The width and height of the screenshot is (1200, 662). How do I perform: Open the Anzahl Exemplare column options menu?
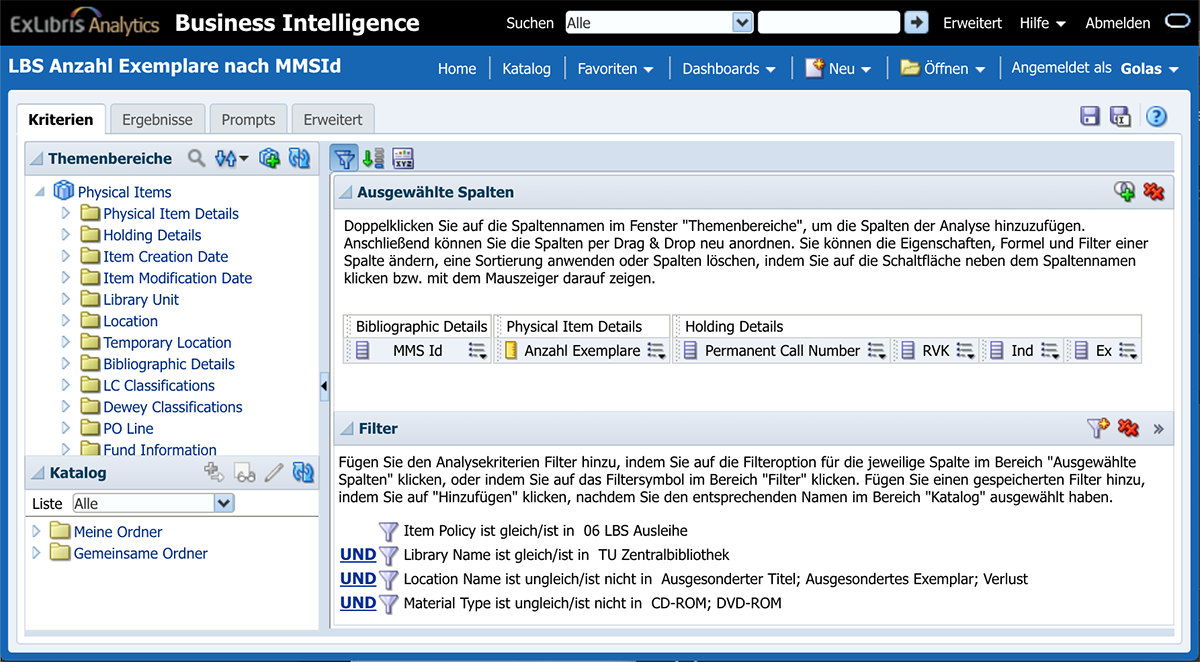tap(657, 351)
